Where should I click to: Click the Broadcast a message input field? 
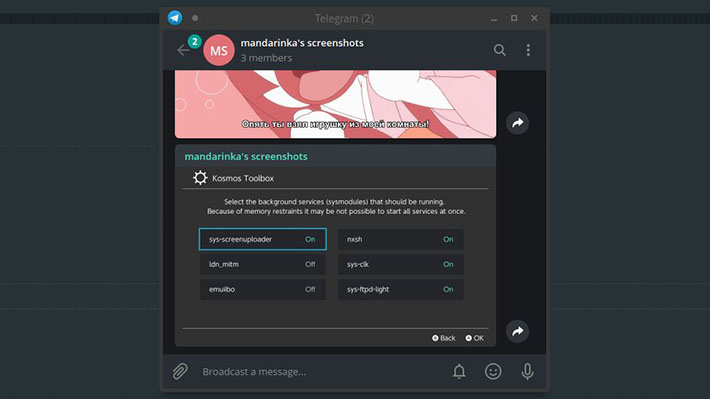coord(321,372)
